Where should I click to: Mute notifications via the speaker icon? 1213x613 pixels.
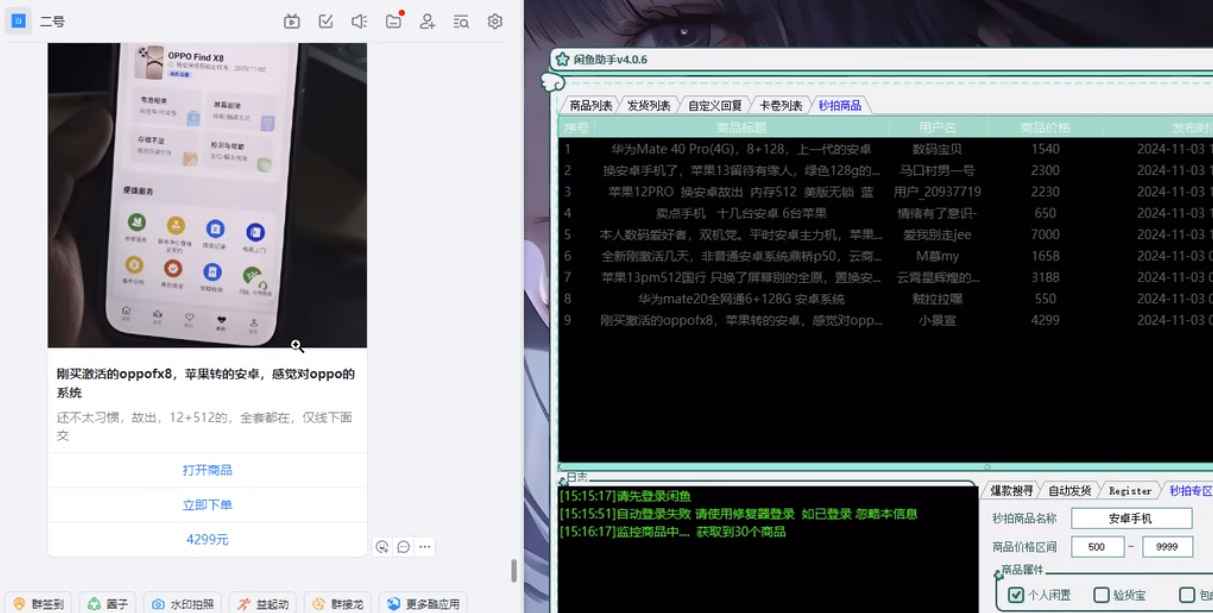point(360,21)
